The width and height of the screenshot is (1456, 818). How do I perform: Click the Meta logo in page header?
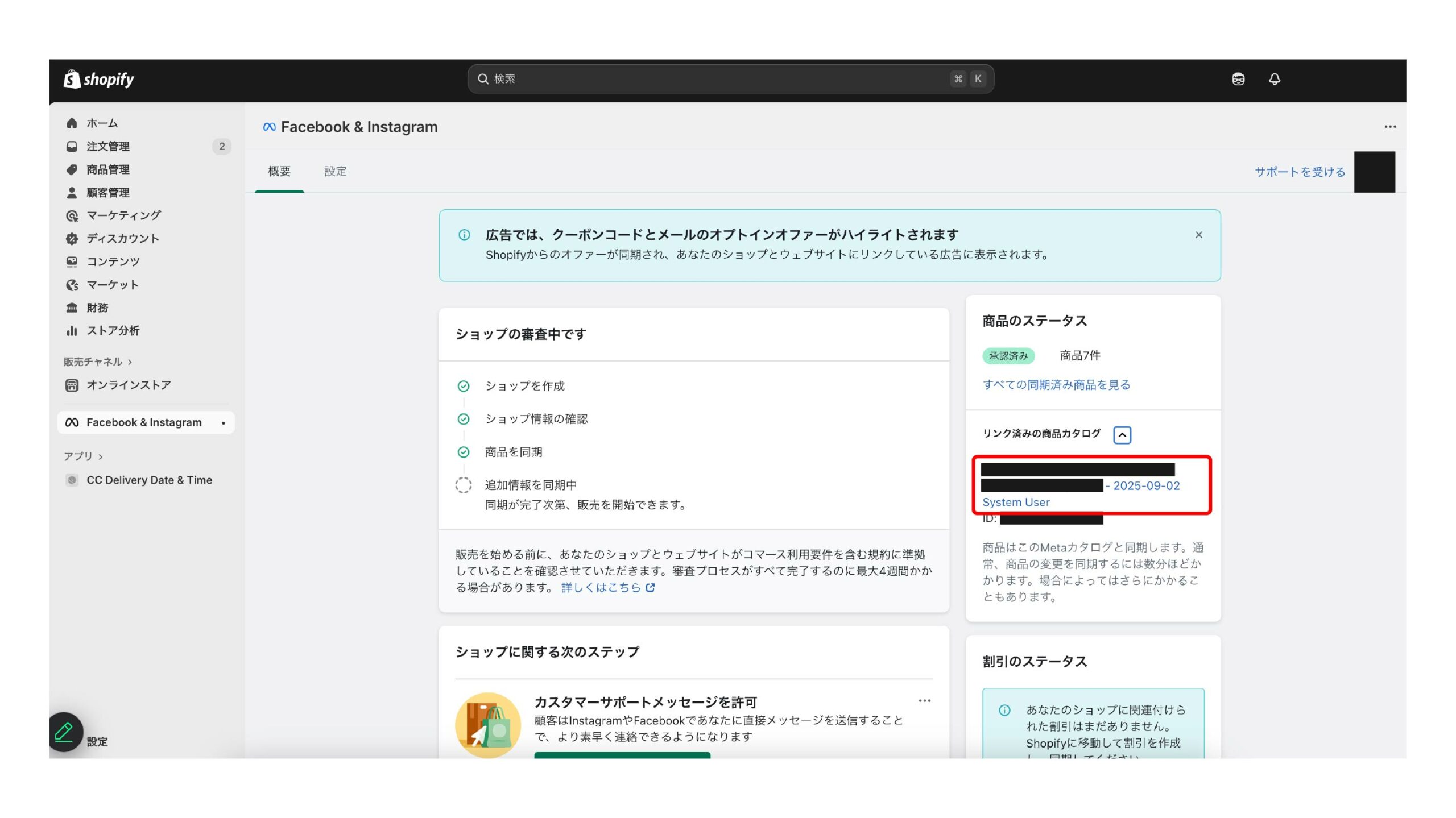tap(269, 127)
